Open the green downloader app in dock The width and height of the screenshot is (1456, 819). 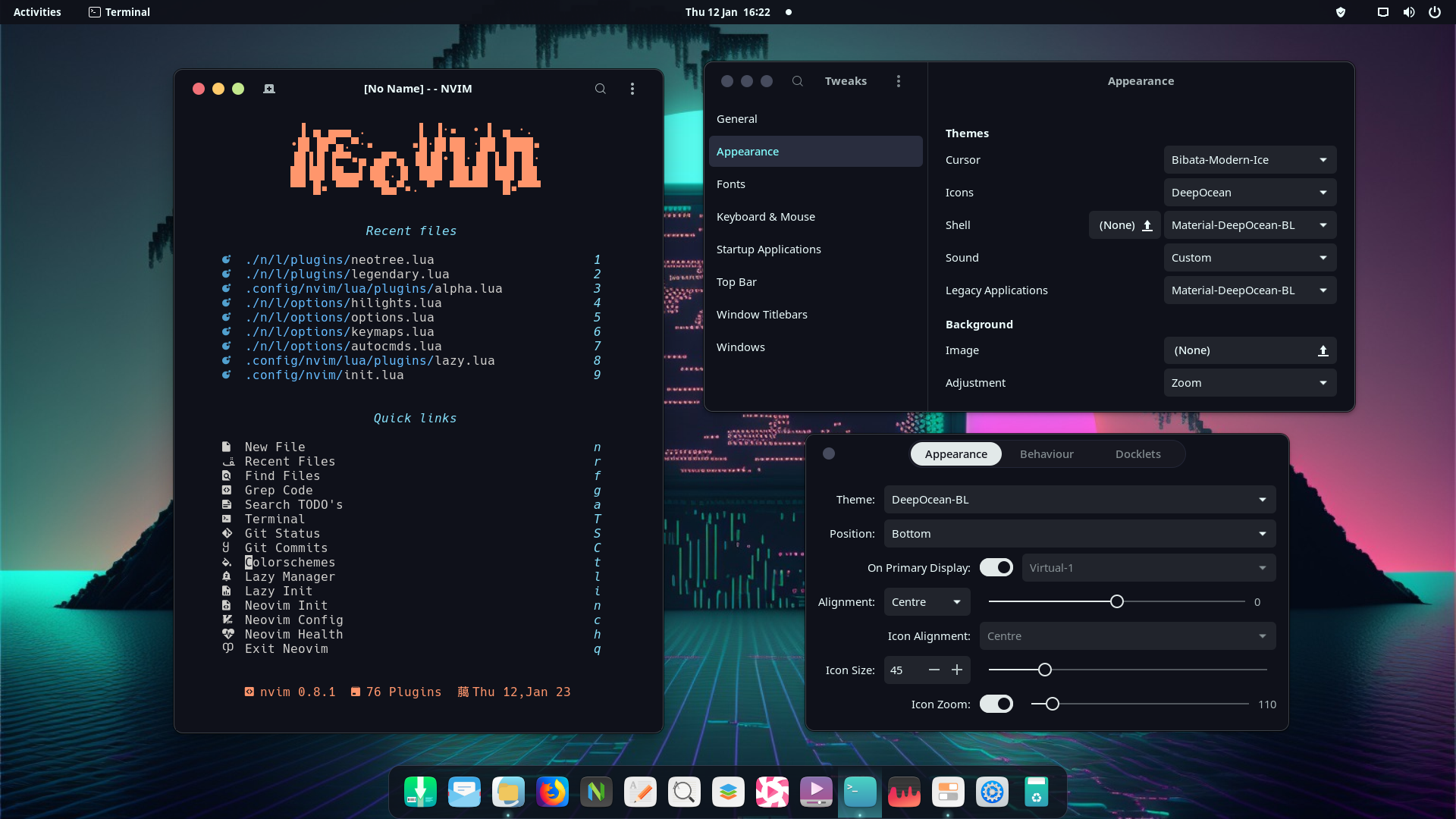tap(420, 792)
